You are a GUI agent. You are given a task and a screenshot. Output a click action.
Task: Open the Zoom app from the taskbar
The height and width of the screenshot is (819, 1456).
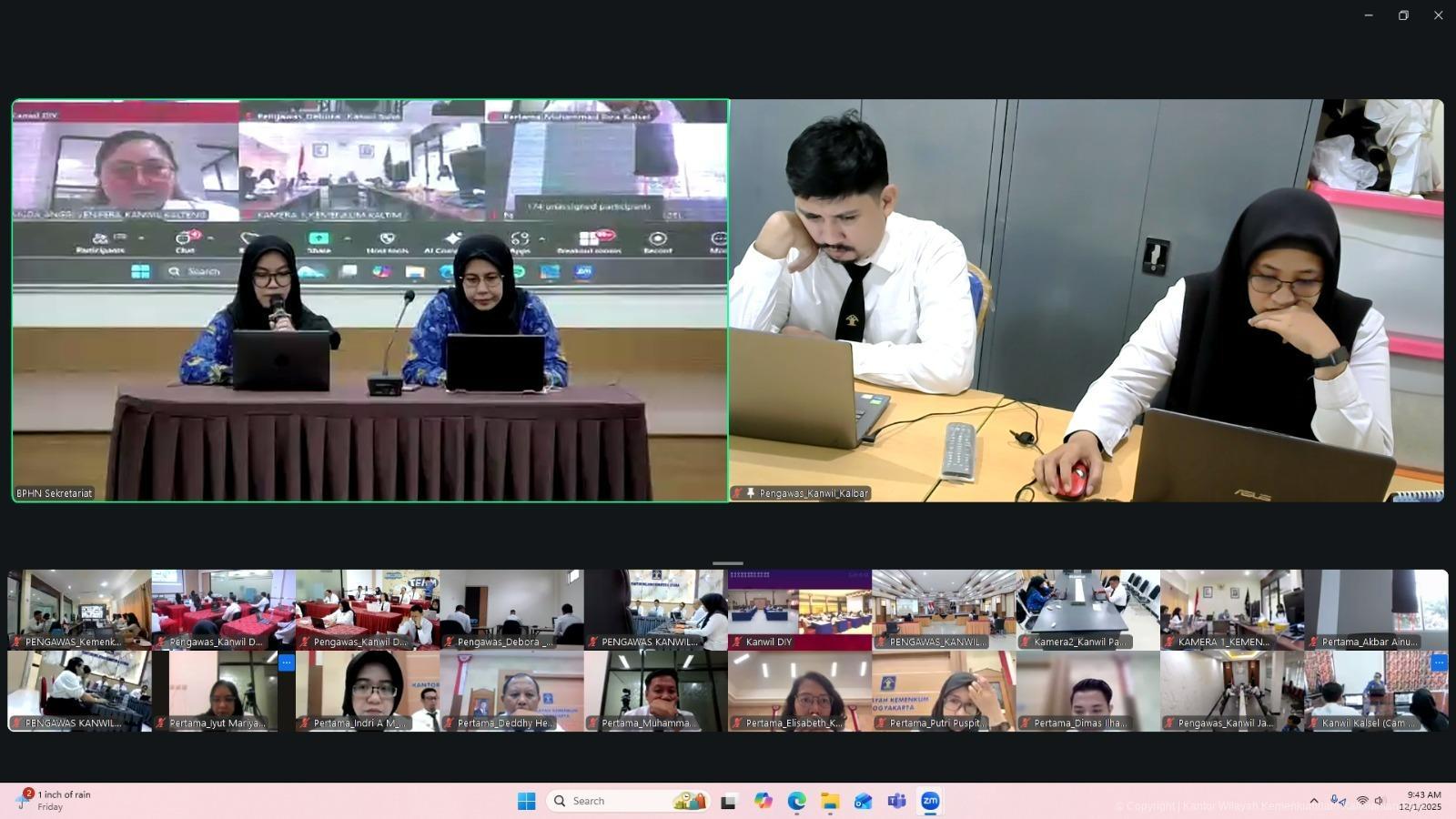click(929, 801)
